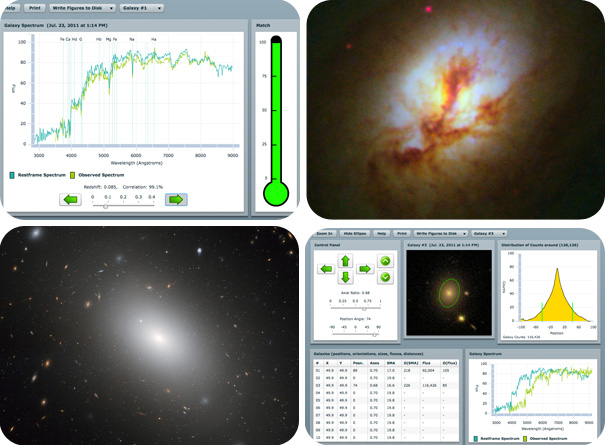This screenshot has height=445, width=605.
Task: Click the Axial Ratio slider handle
Action: pos(364,308)
